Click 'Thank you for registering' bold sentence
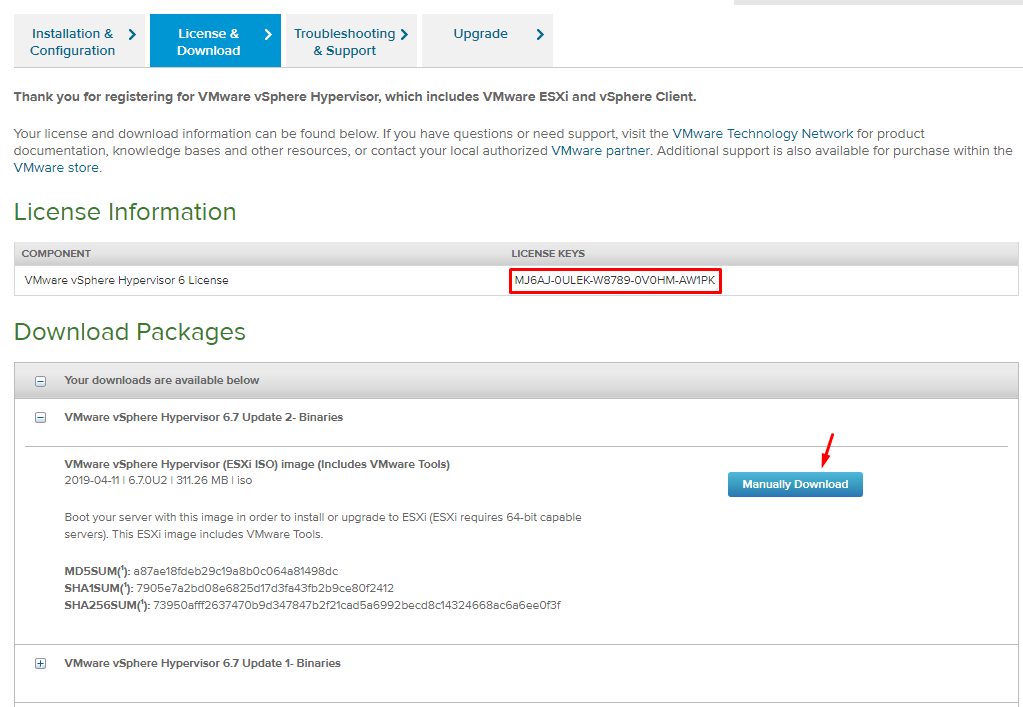The height and width of the screenshot is (707, 1023). (x=355, y=97)
